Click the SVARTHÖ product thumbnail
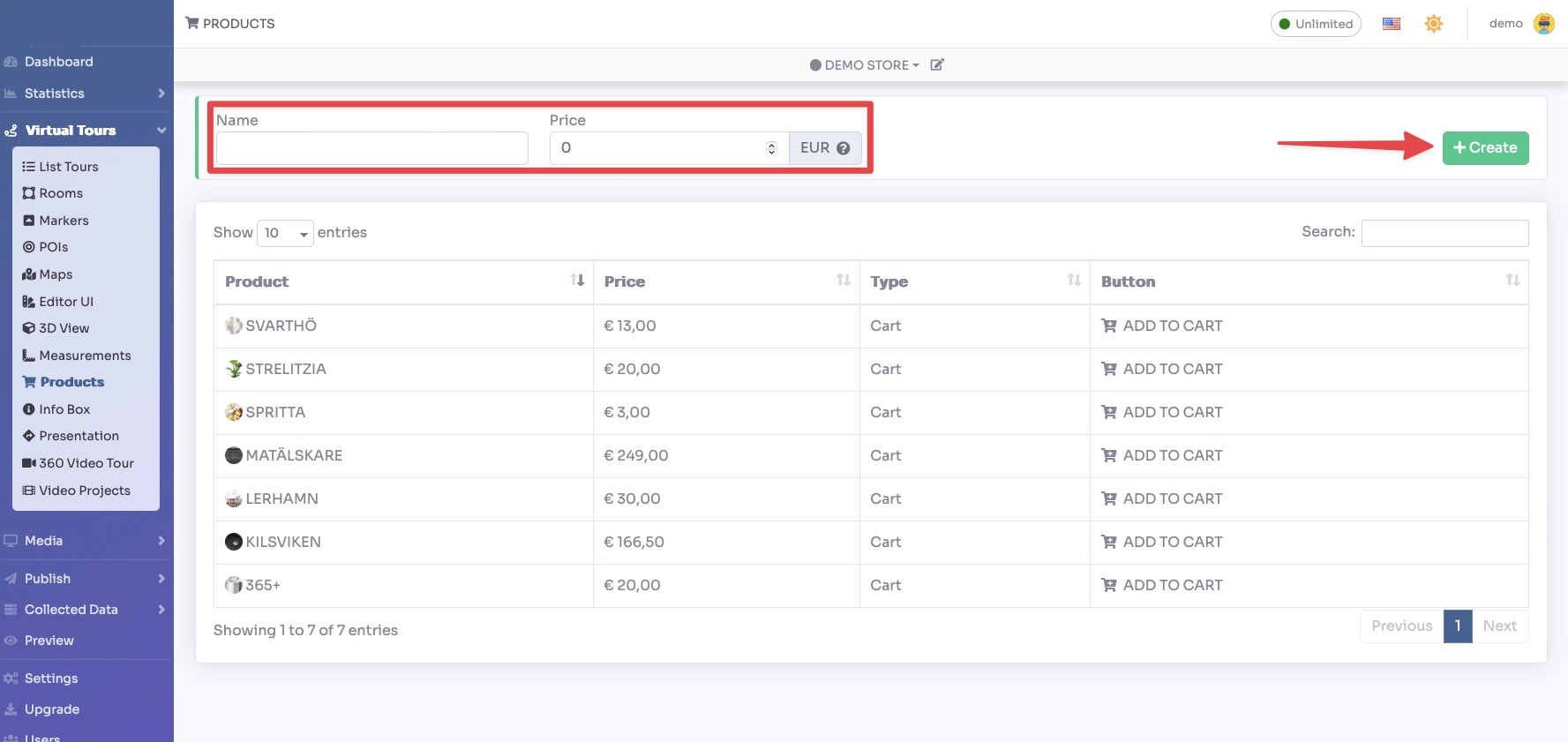 click(234, 326)
